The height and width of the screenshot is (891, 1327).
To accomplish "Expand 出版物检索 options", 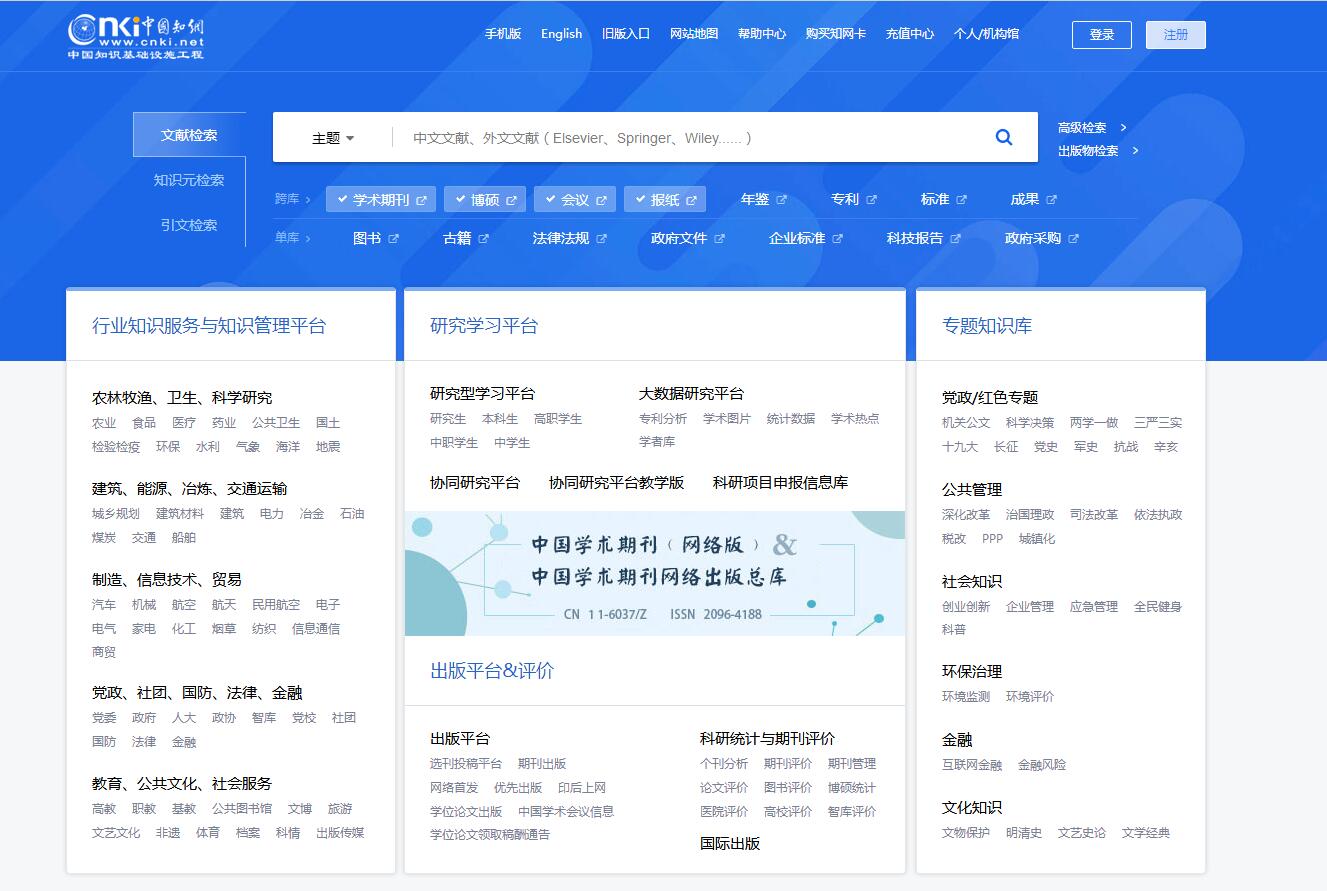I will tap(1090, 151).
